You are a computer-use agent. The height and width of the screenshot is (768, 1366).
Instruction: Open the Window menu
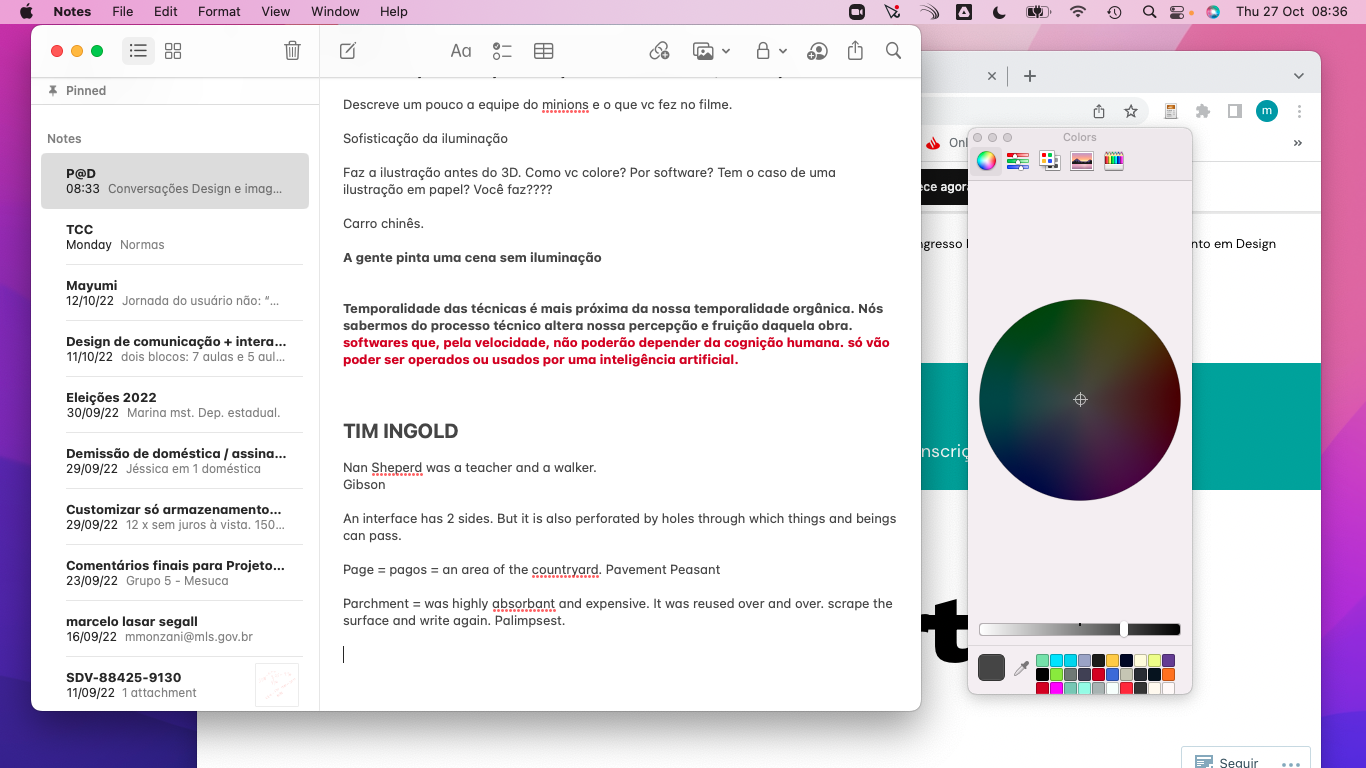(x=335, y=11)
